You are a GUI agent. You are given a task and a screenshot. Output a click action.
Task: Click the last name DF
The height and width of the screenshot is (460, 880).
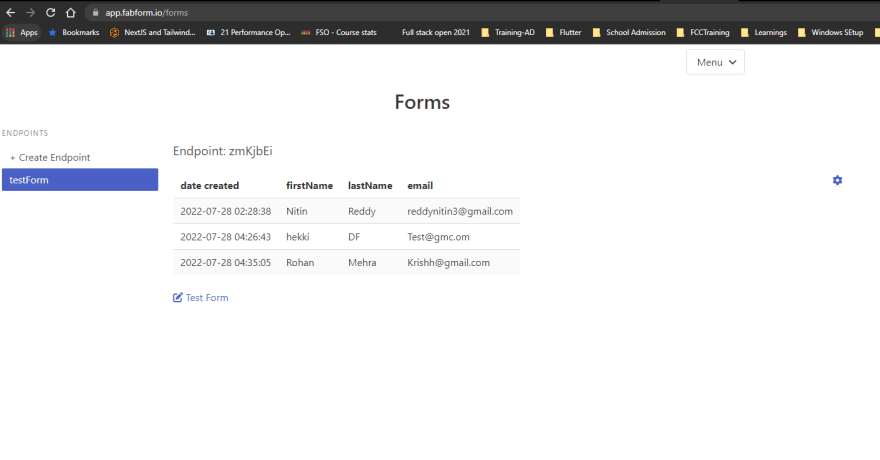354,237
